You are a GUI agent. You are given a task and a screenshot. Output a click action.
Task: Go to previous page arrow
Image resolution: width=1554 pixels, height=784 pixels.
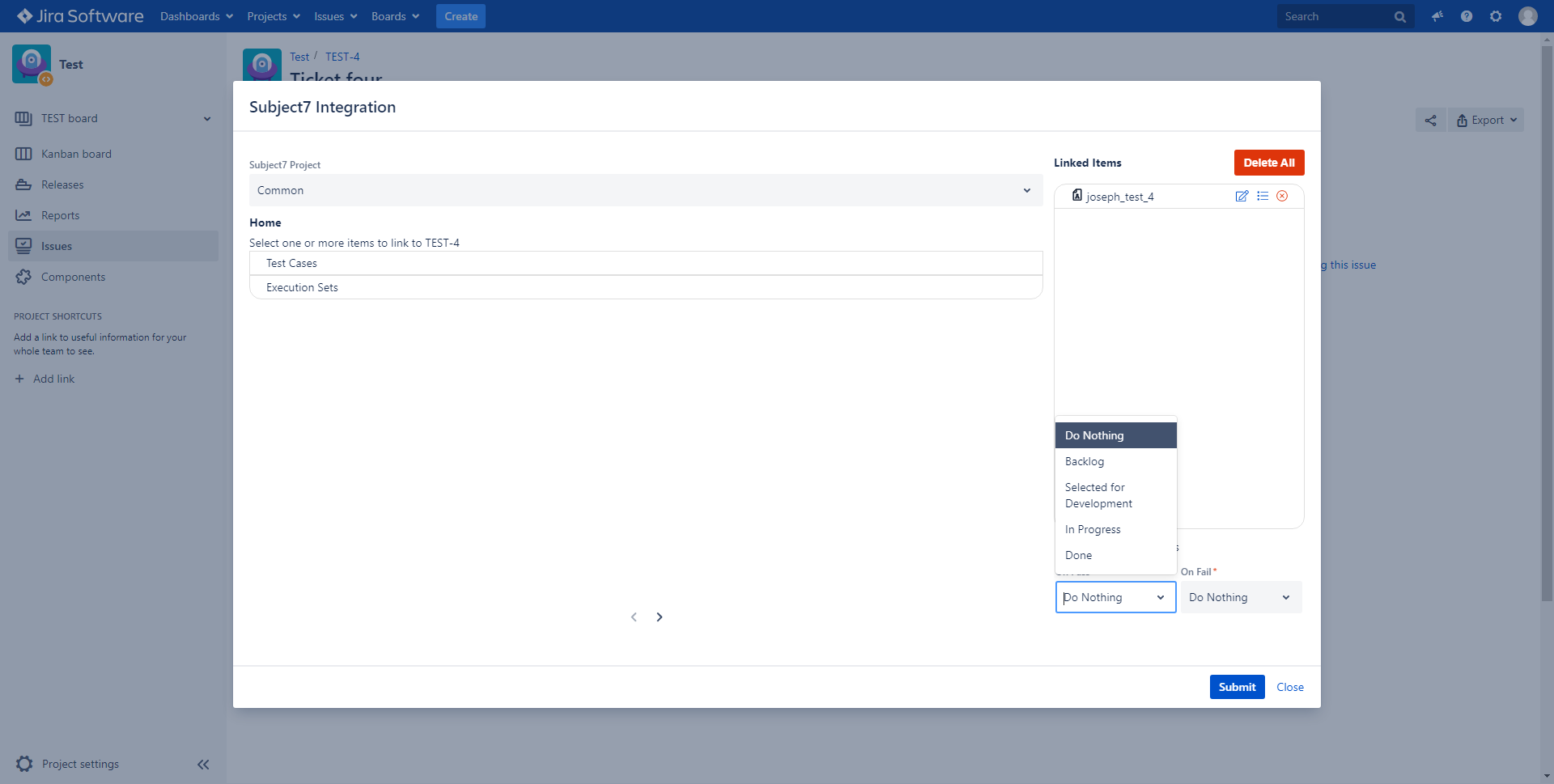(x=634, y=617)
